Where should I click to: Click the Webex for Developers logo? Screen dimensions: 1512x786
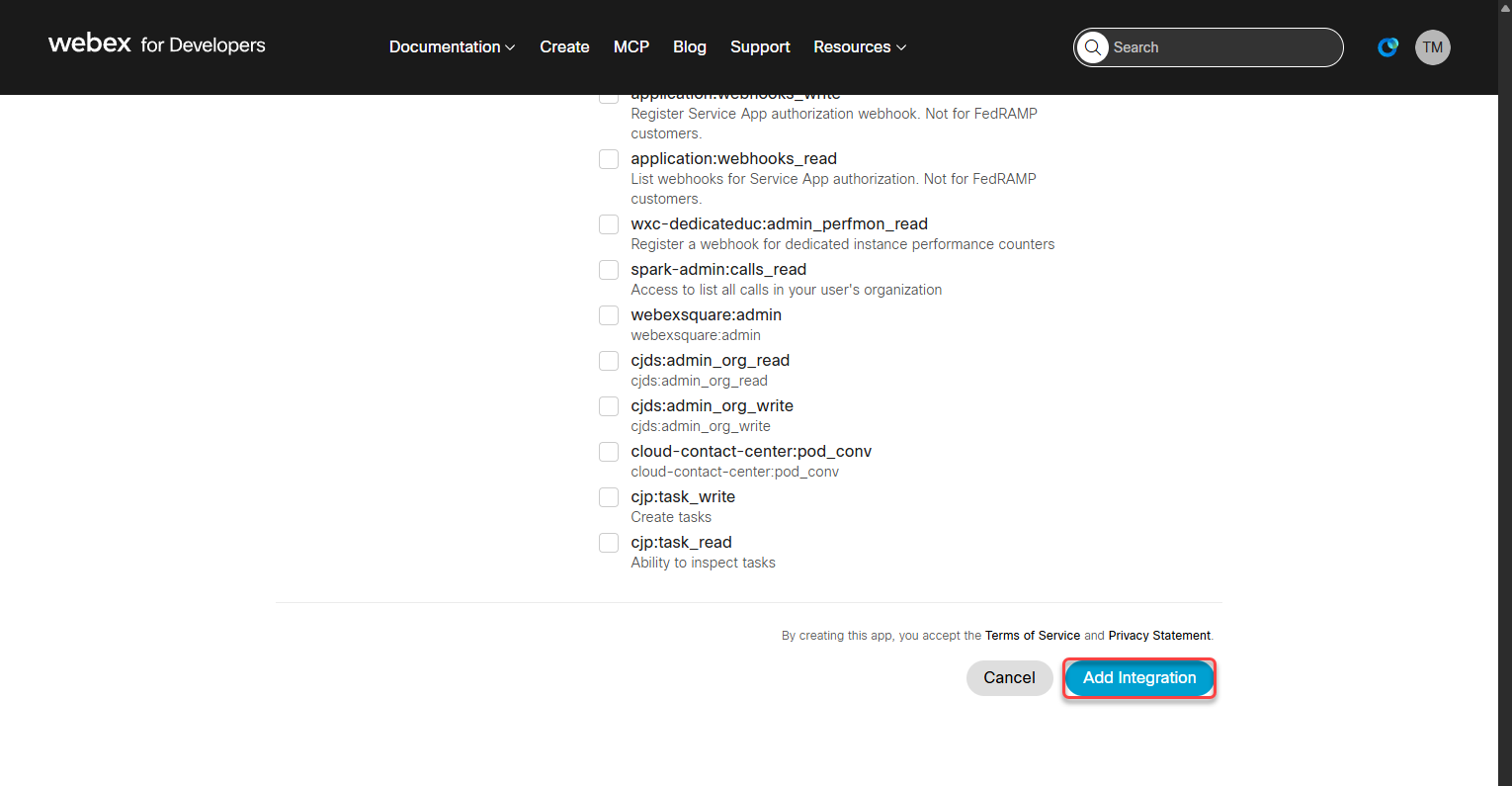tap(157, 44)
